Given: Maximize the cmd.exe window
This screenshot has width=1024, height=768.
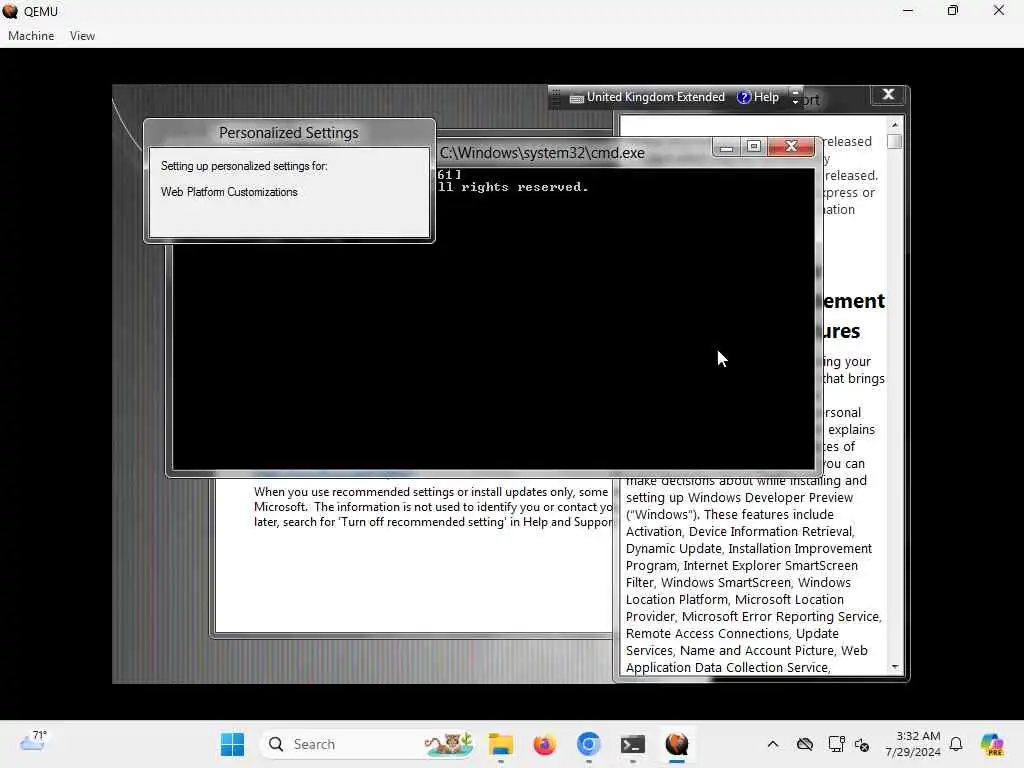Looking at the screenshot, I should click(x=754, y=146).
